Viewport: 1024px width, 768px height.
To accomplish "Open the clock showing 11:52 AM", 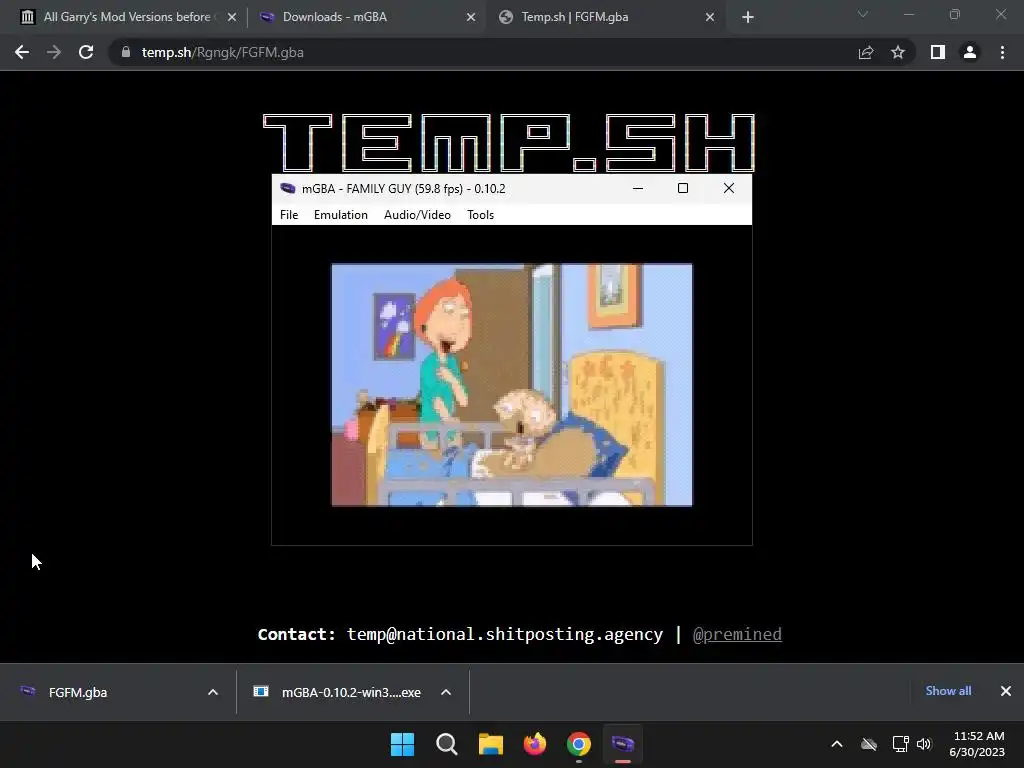I will tap(978, 744).
